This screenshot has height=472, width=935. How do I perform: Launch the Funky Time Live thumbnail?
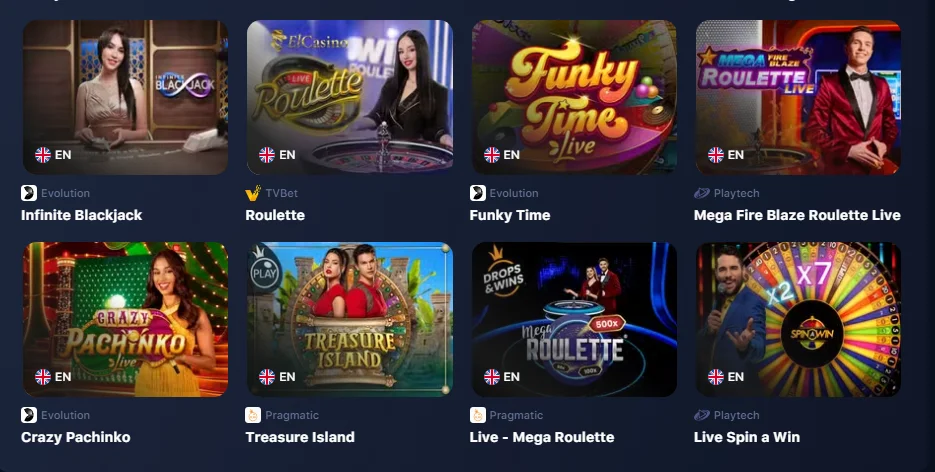pos(574,97)
